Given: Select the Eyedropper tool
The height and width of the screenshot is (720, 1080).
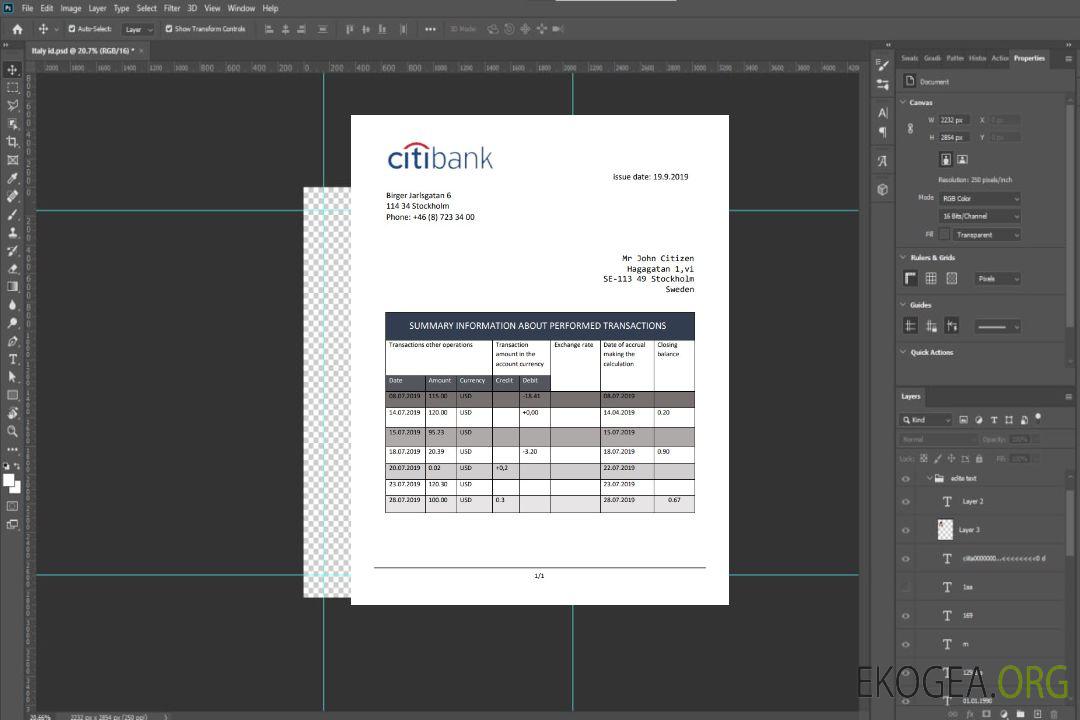Looking at the screenshot, I should coord(12,178).
